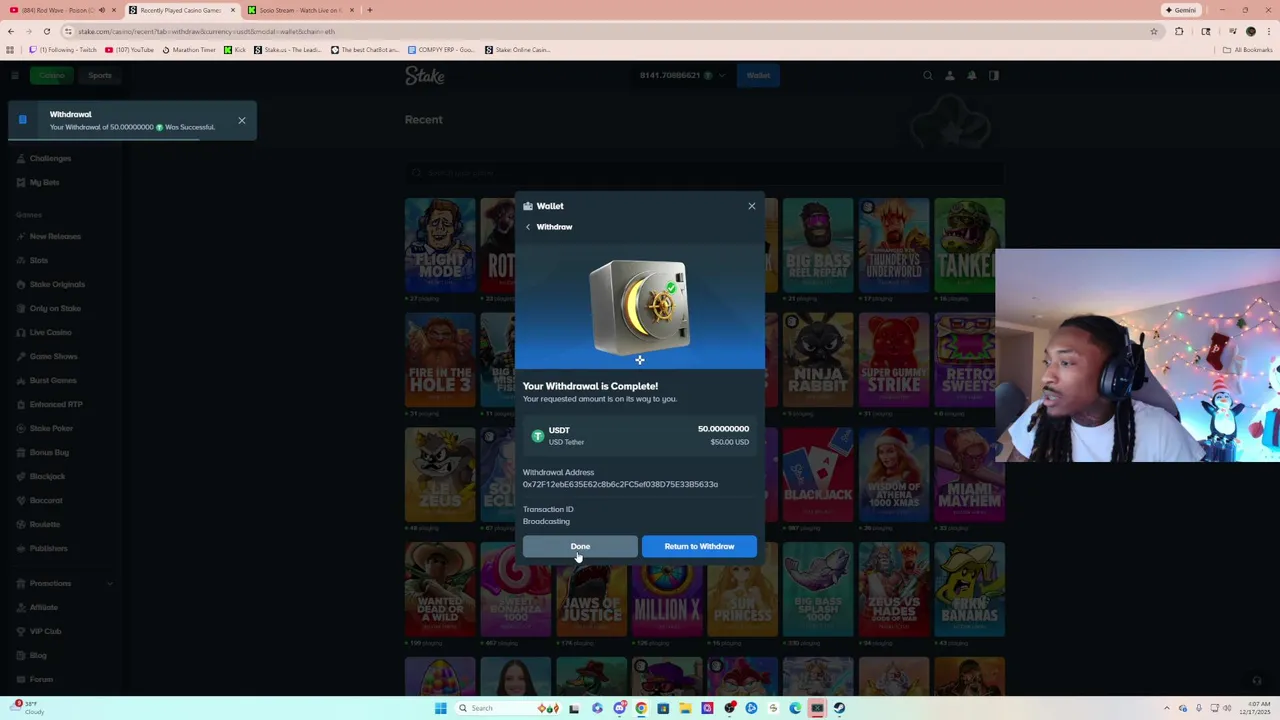Switch to the Sports section
The height and width of the screenshot is (720, 1280).
pyautogui.click(x=99, y=75)
